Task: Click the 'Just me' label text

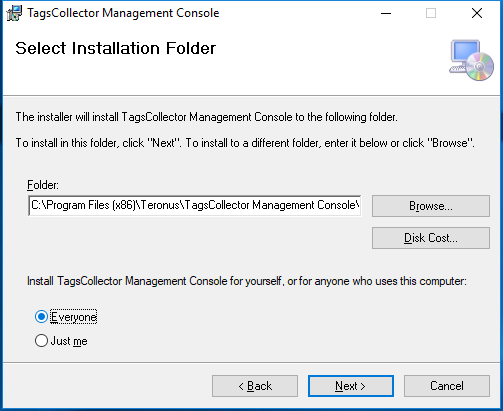Action: [69, 341]
